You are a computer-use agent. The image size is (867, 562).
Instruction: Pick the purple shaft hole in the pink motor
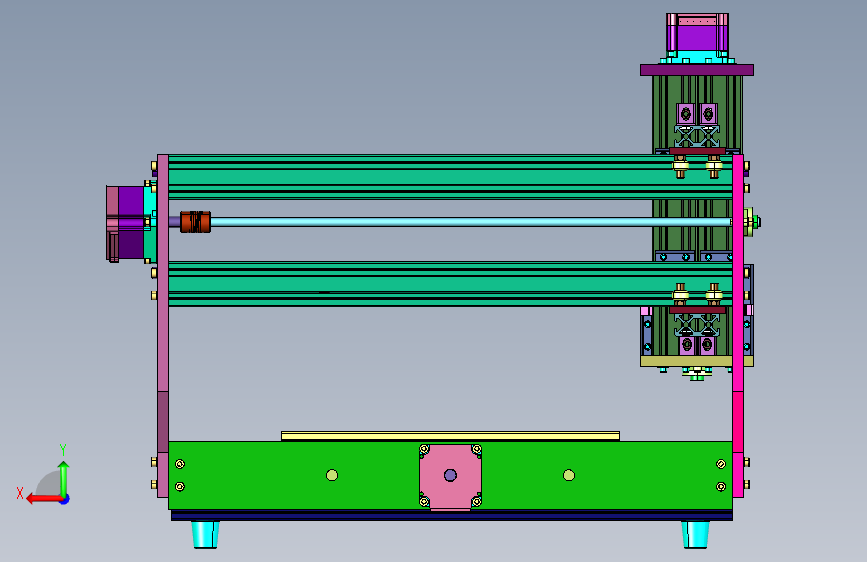point(450,475)
